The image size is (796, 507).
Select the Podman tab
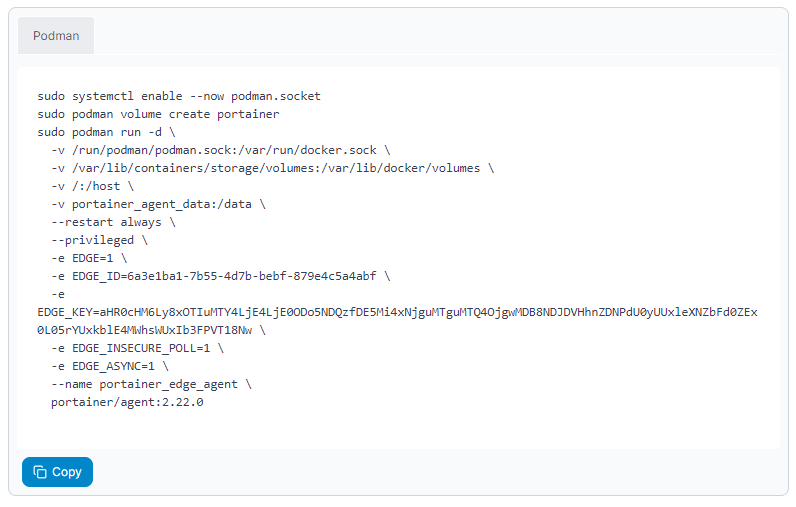point(56,36)
